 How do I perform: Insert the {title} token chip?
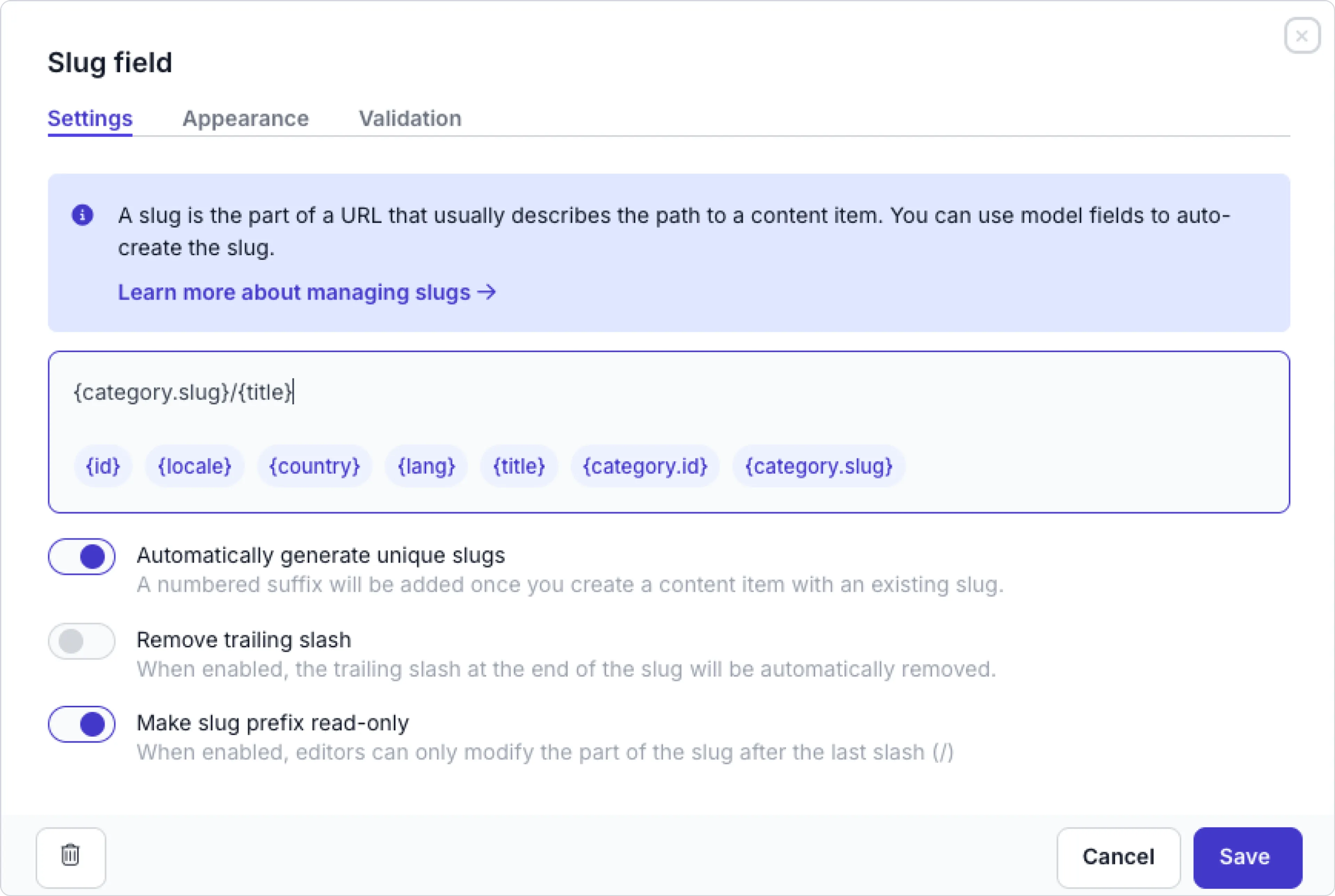click(x=519, y=466)
